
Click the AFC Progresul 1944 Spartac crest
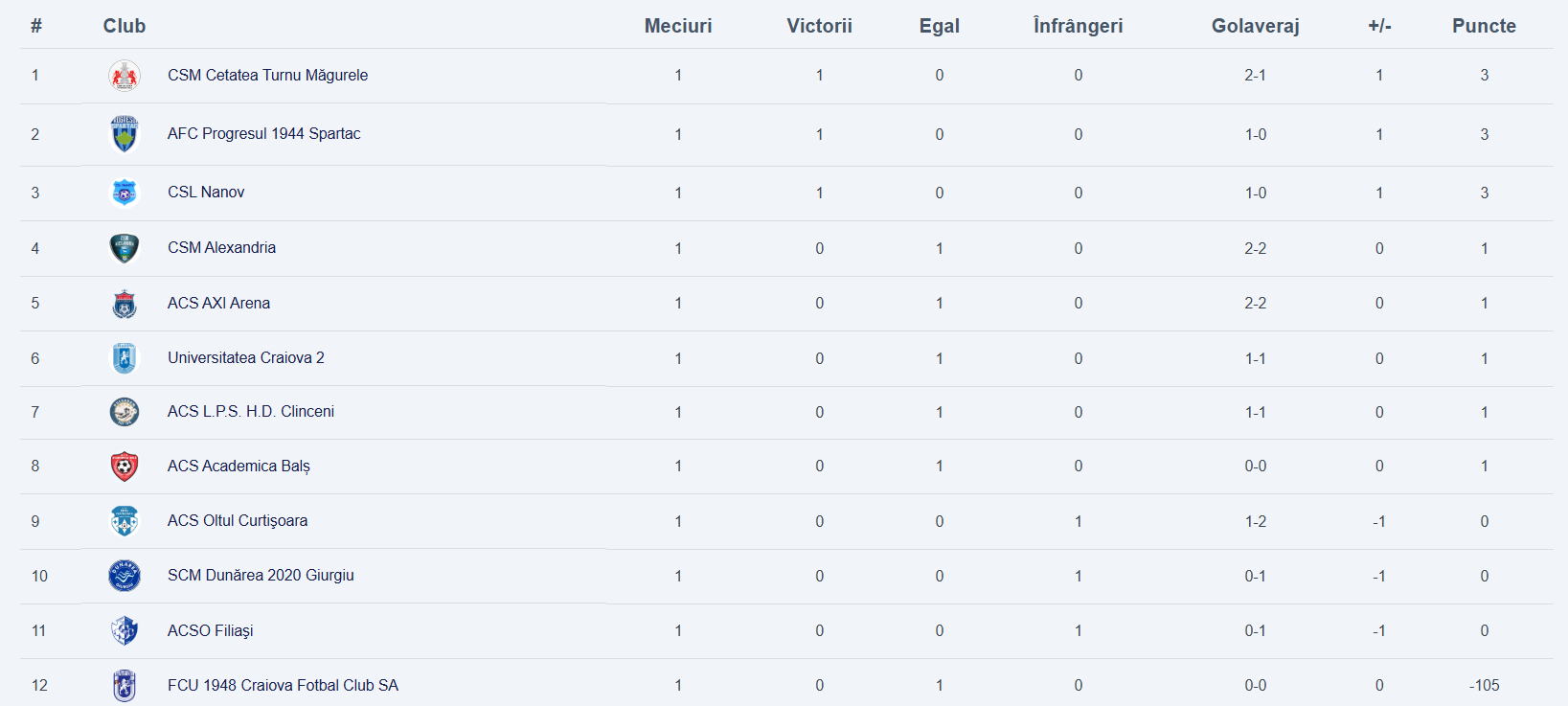click(125, 134)
